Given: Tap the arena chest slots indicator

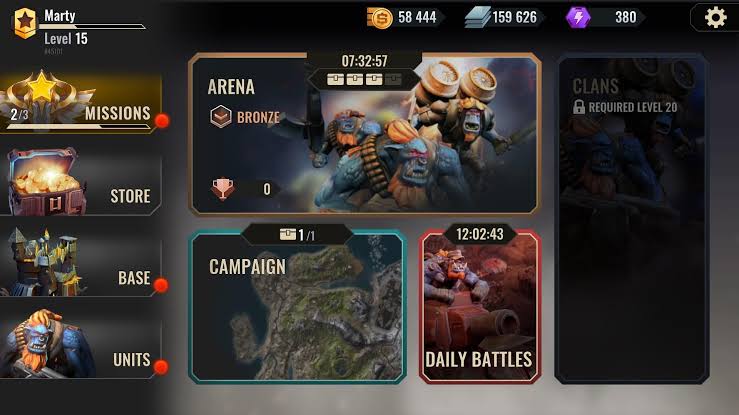Looking at the screenshot, I should tap(364, 79).
